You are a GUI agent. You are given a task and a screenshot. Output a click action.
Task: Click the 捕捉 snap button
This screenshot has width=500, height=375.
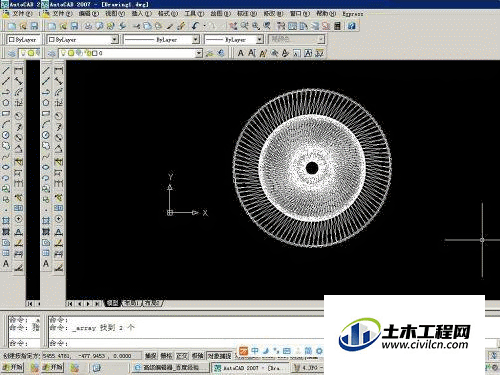point(151,356)
